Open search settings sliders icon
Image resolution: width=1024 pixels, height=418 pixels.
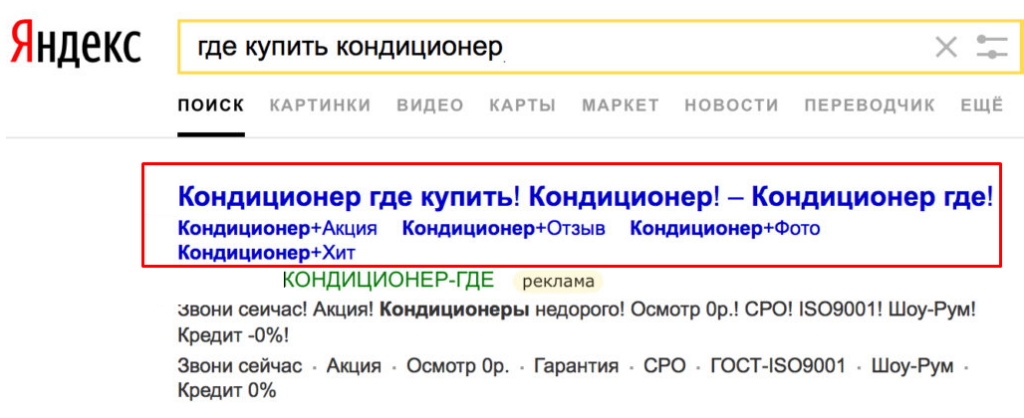[x=992, y=48]
